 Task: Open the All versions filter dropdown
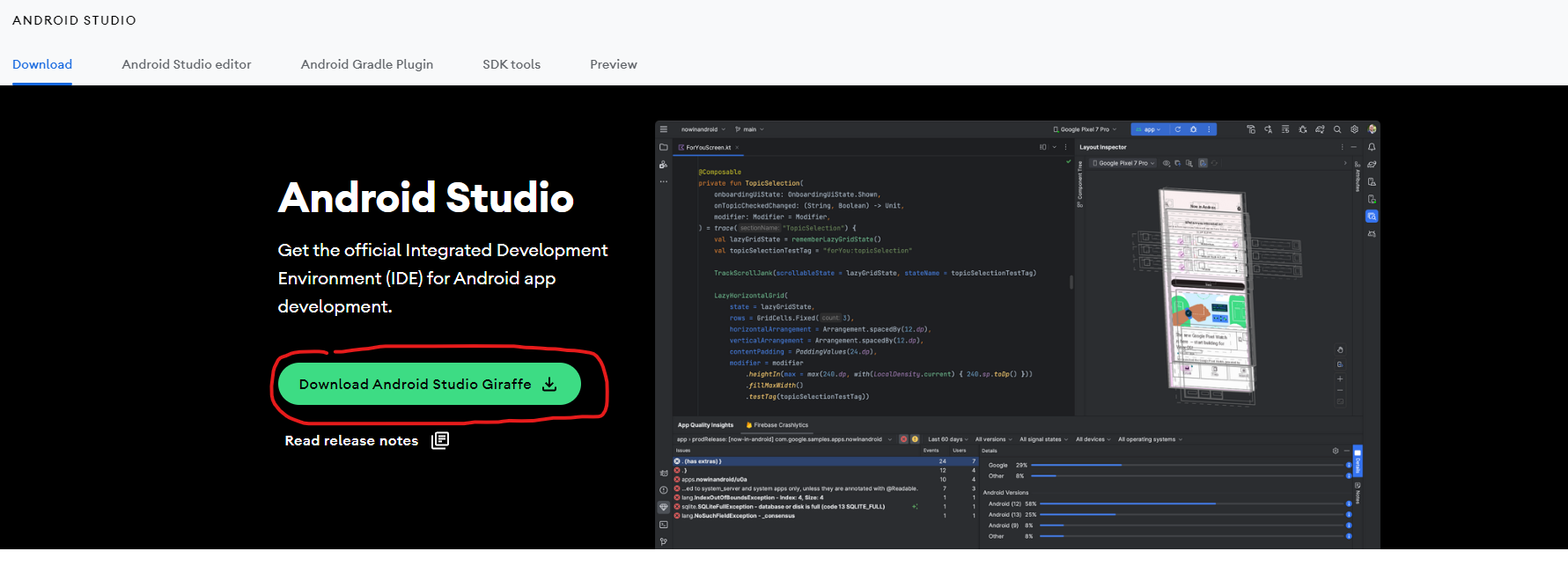coord(994,439)
